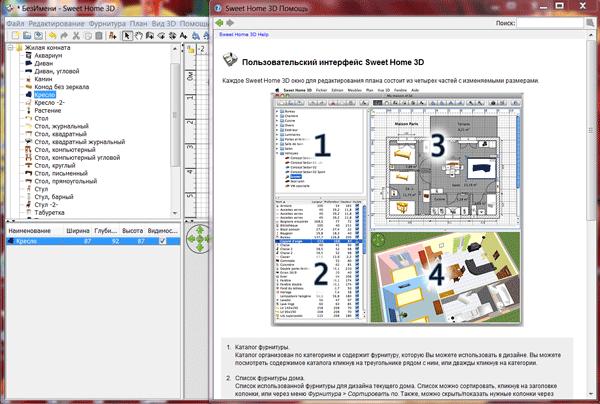The image size is (600, 404).
Task: Open the План menu
Action: pos(138,23)
